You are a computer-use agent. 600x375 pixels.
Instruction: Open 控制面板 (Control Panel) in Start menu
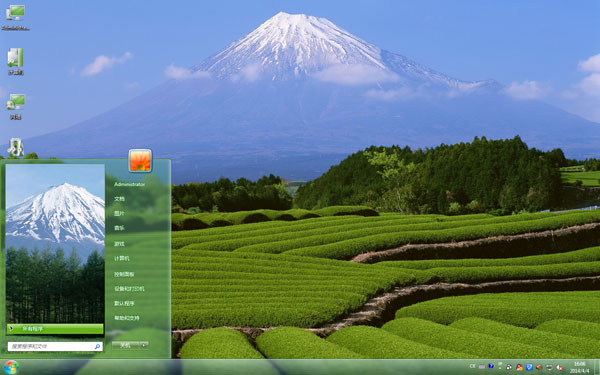click(x=124, y=274)
